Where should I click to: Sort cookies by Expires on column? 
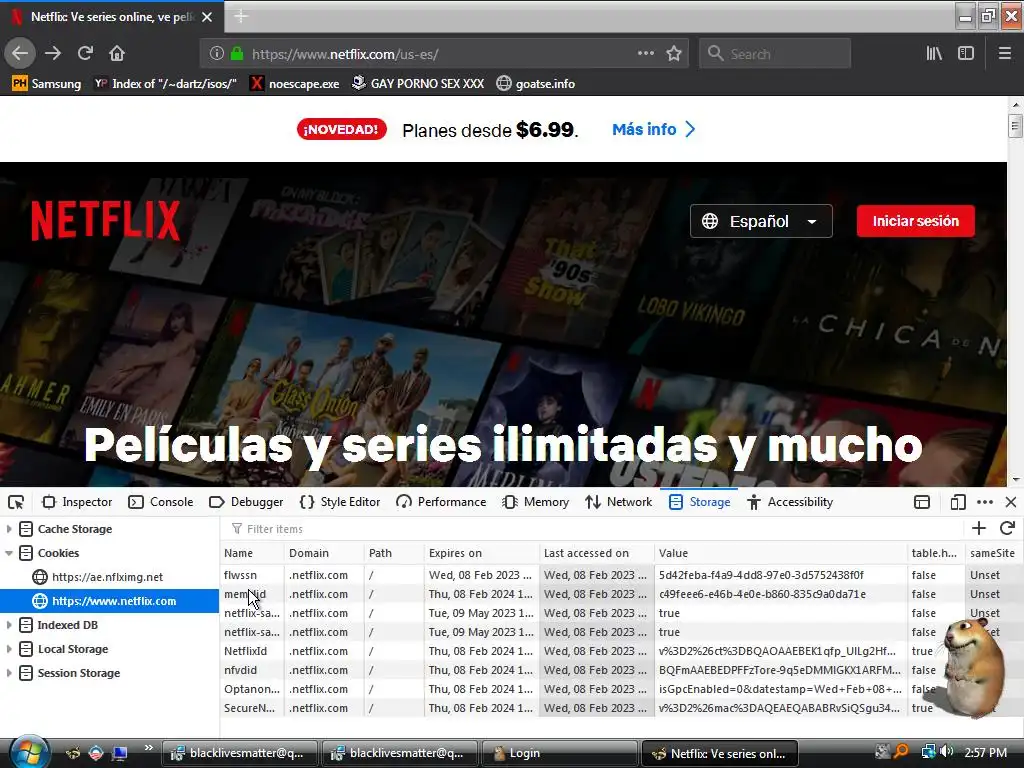[482, 553]
